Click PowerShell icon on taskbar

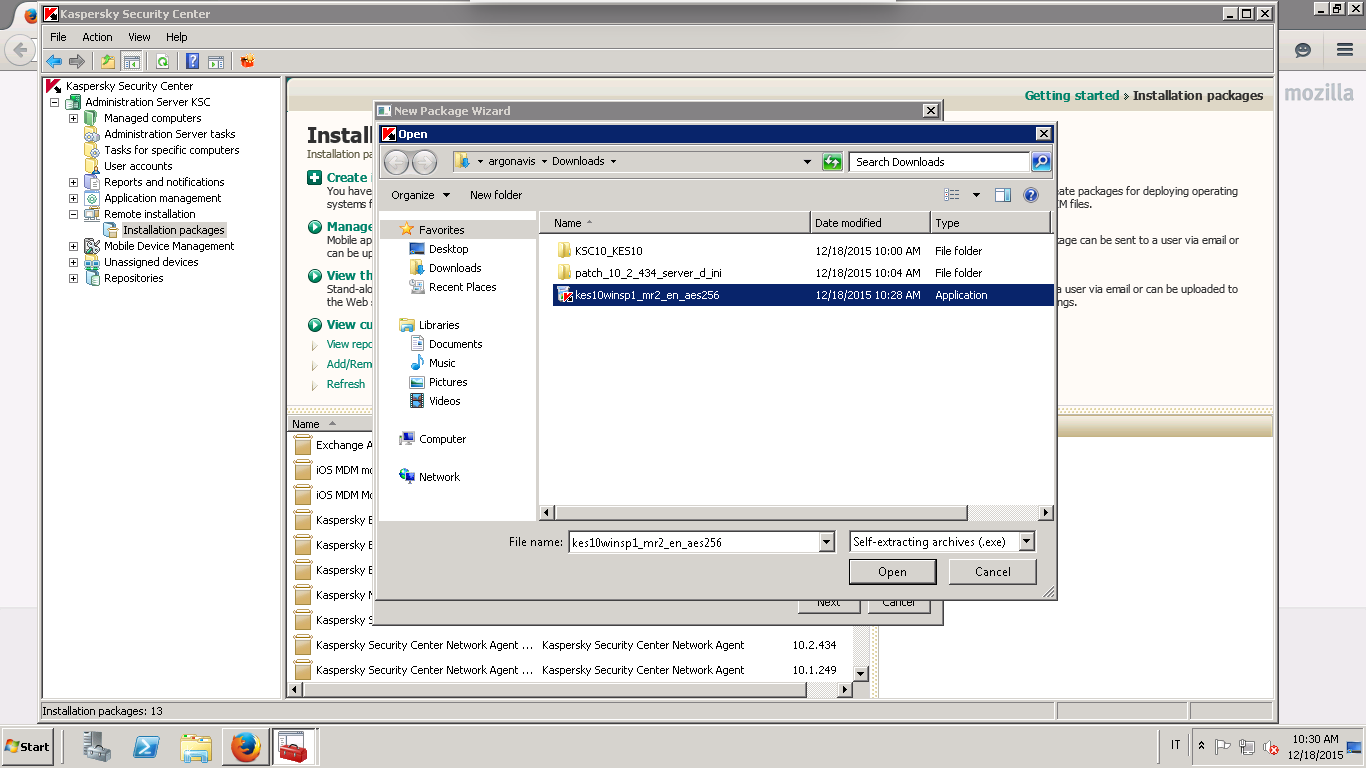[x=146, y=747]
